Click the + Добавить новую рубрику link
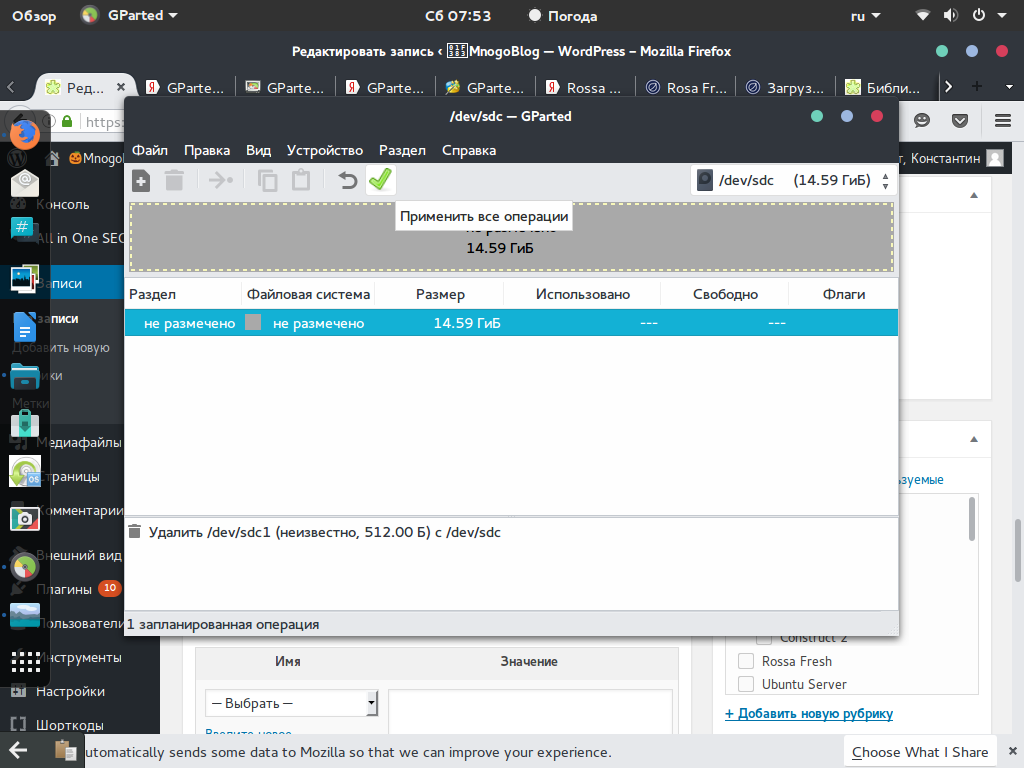This screenshot has width=1024, height=768. pyautogui.click(x=808, y=713)
